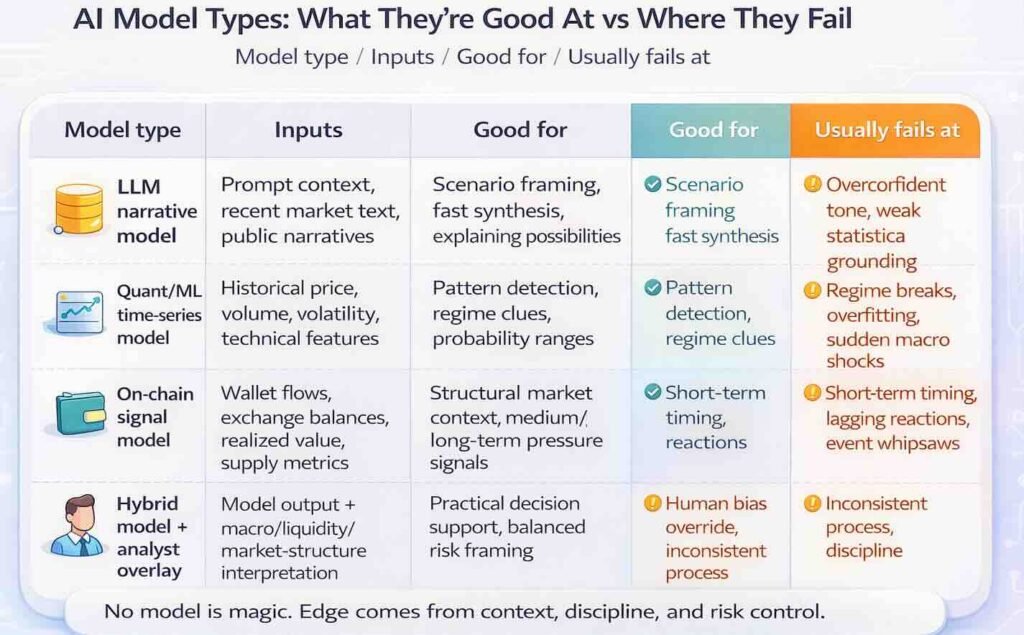
Task: Click the warning icon beside Inconsistent process, discipline
Action: click(813, 503)
